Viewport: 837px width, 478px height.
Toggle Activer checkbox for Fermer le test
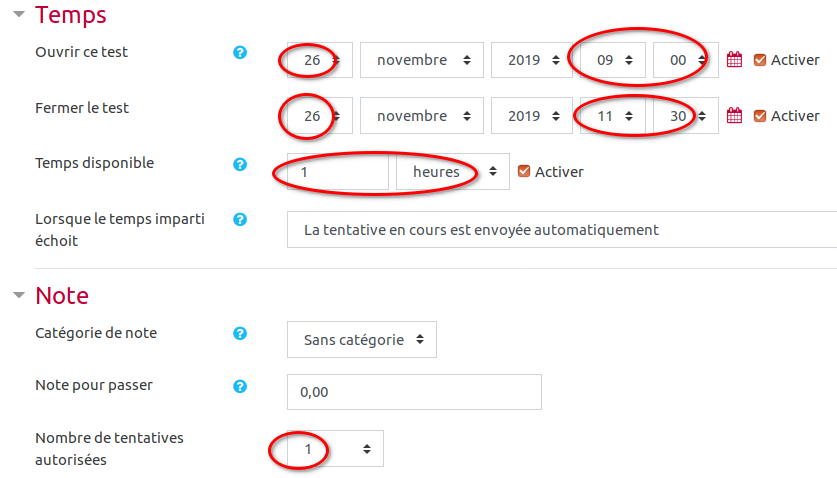pos(760,116)
